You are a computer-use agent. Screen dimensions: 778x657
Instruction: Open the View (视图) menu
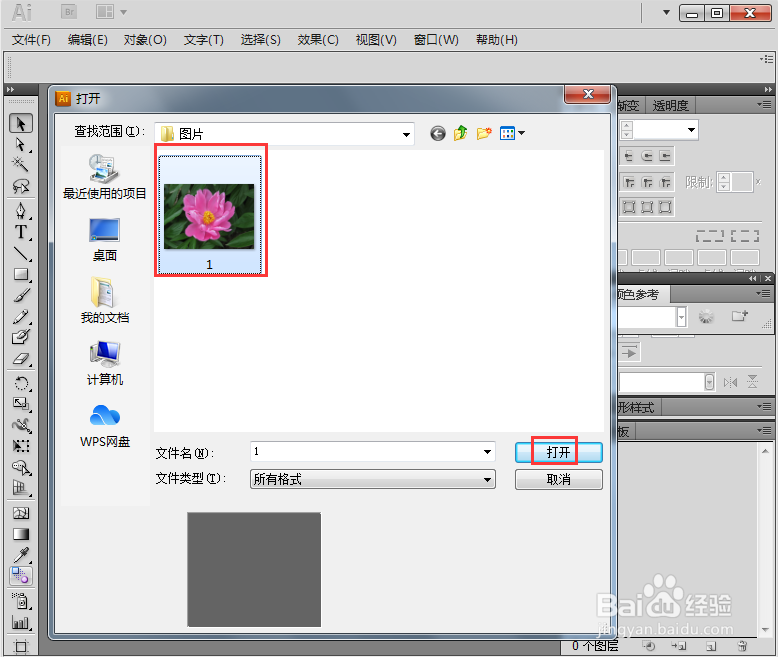pyautogui.click(x=376, y=40)
